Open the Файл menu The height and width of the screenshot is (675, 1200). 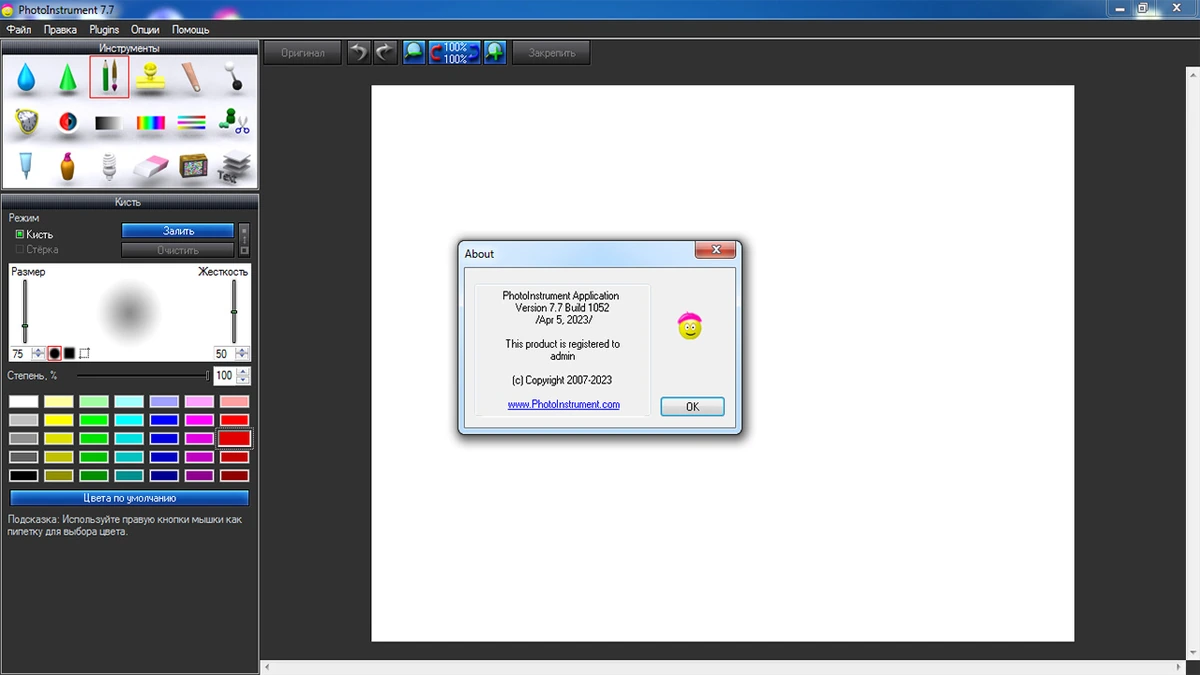click(18, 30)
